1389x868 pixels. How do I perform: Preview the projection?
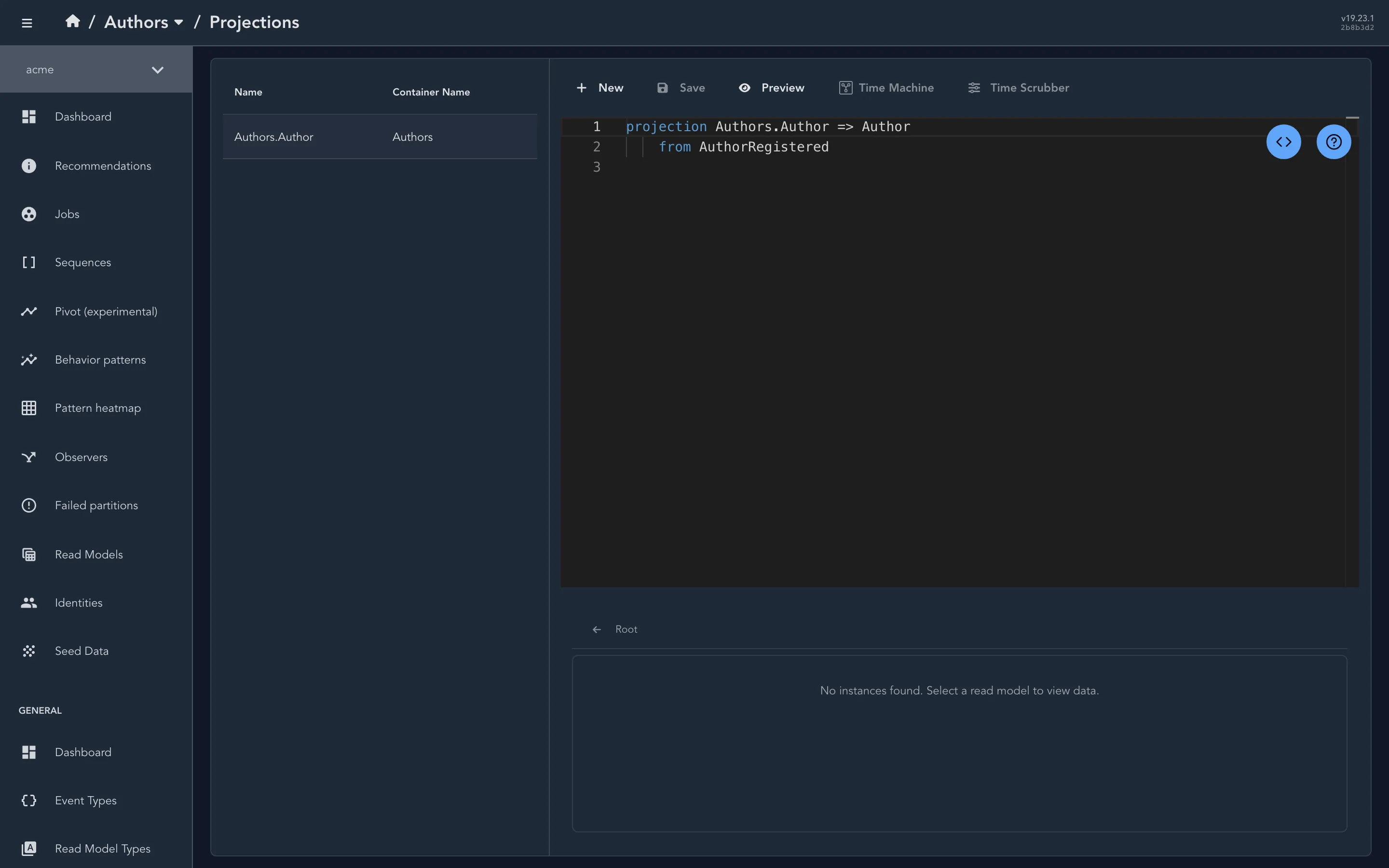(x=771, y=88)
